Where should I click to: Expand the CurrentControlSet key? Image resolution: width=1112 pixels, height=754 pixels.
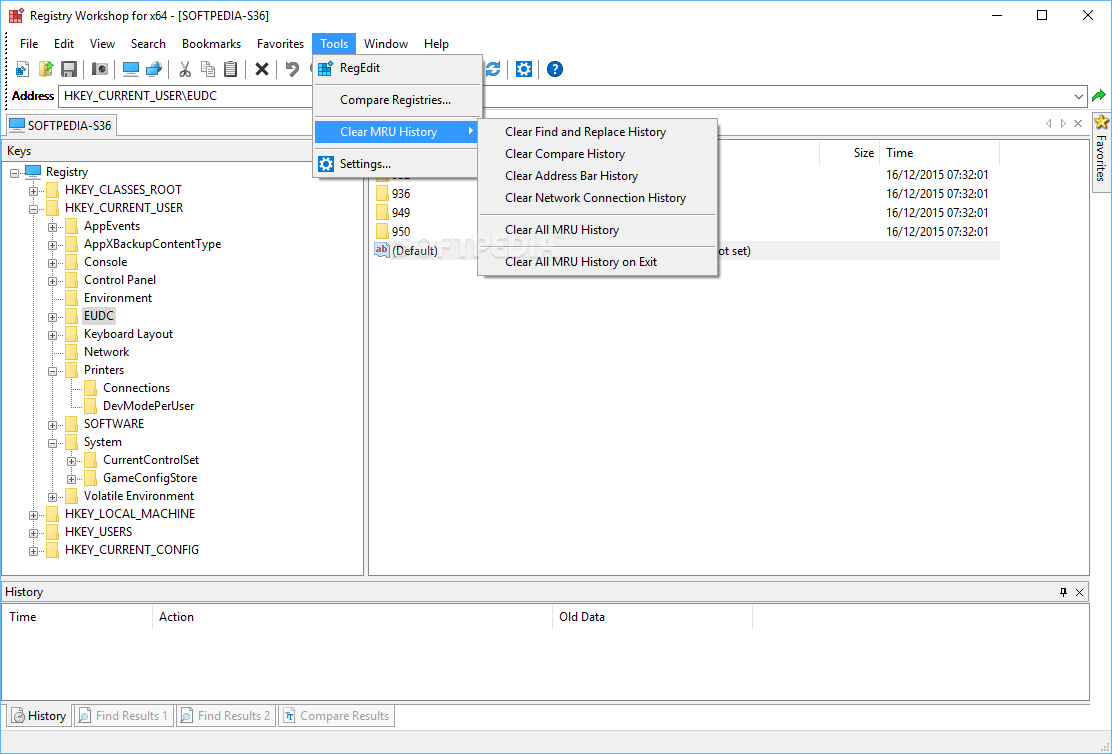[x=72, y=461]
